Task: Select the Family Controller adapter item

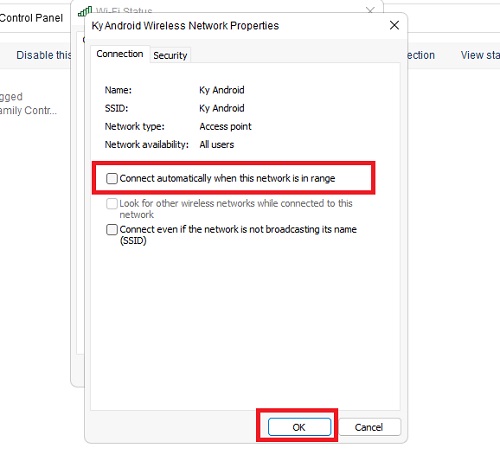Action: pos(28,110)
